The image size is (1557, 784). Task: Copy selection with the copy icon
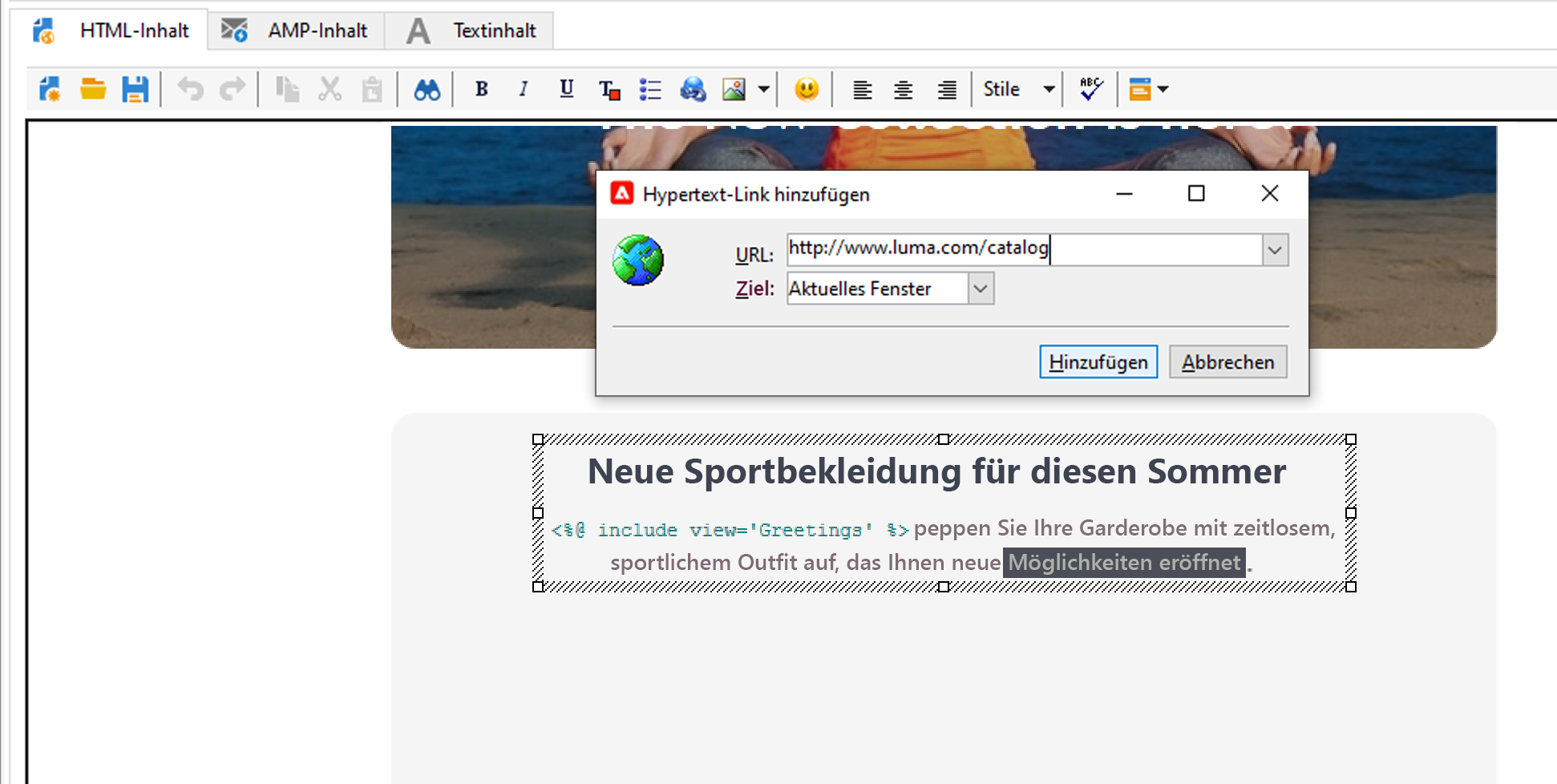[x=287, y=89]
